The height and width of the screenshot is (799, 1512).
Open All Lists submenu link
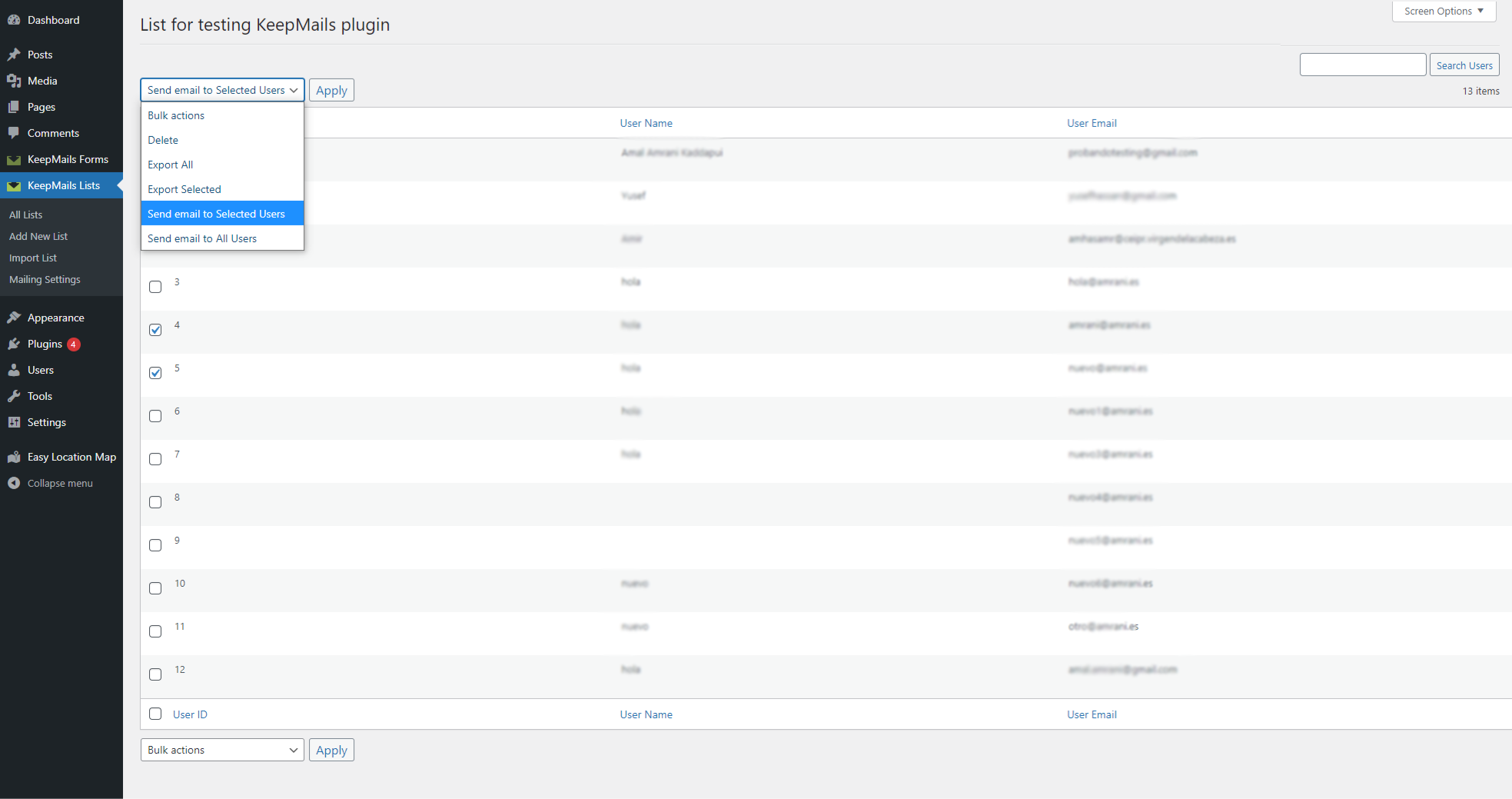click(x=26, y=215)
